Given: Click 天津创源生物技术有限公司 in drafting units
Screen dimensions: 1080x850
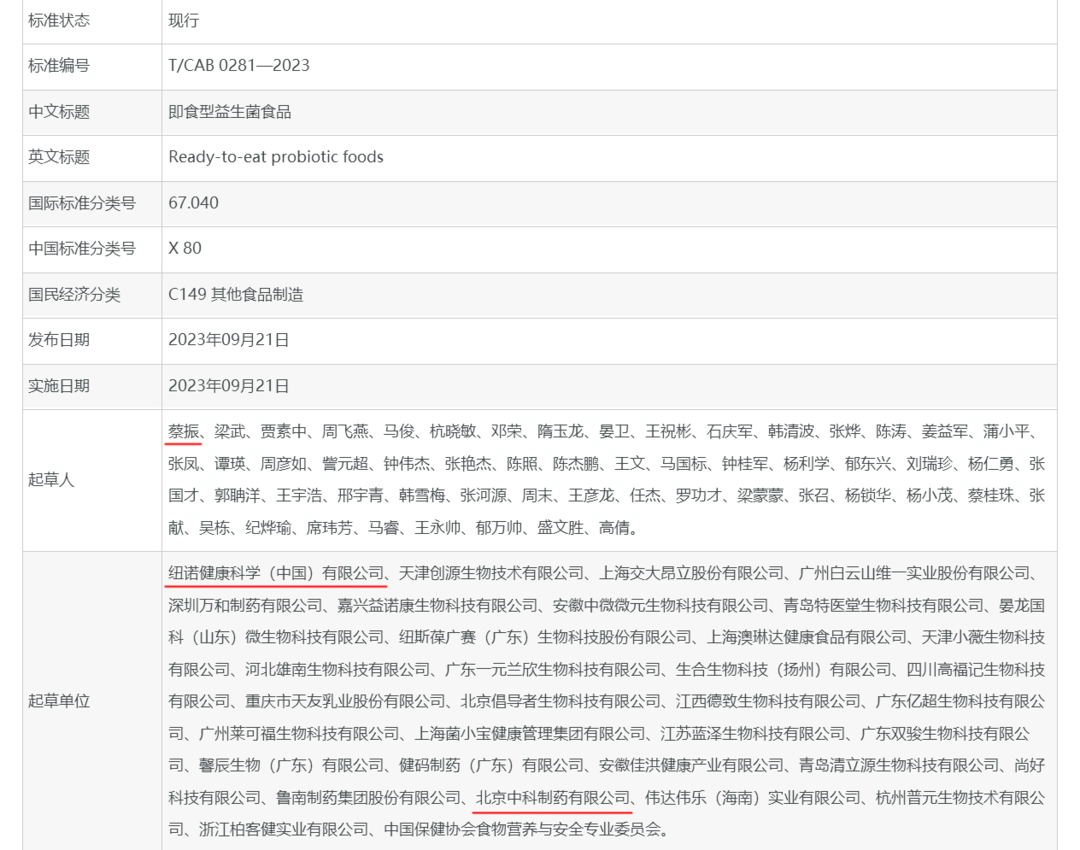Looking at the screenshot, I should pos(491,573).
